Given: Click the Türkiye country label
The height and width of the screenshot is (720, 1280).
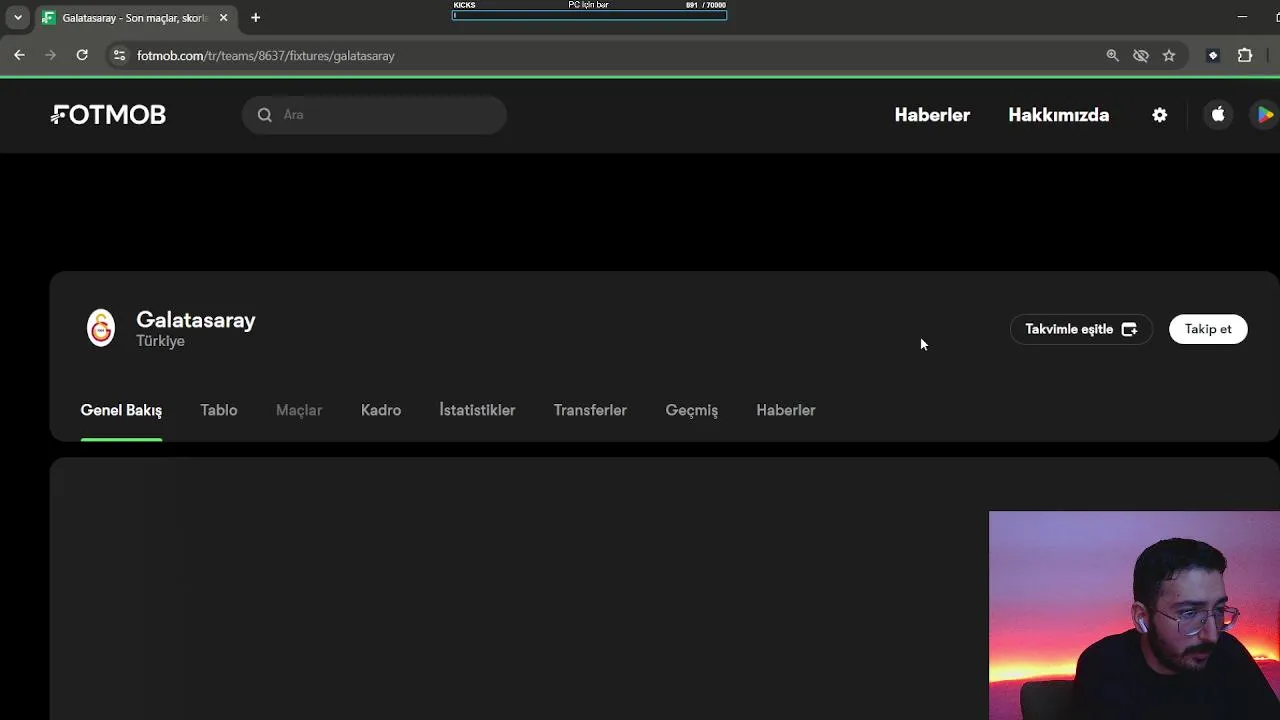Looking at the screenshot, I should click(160, 341).
